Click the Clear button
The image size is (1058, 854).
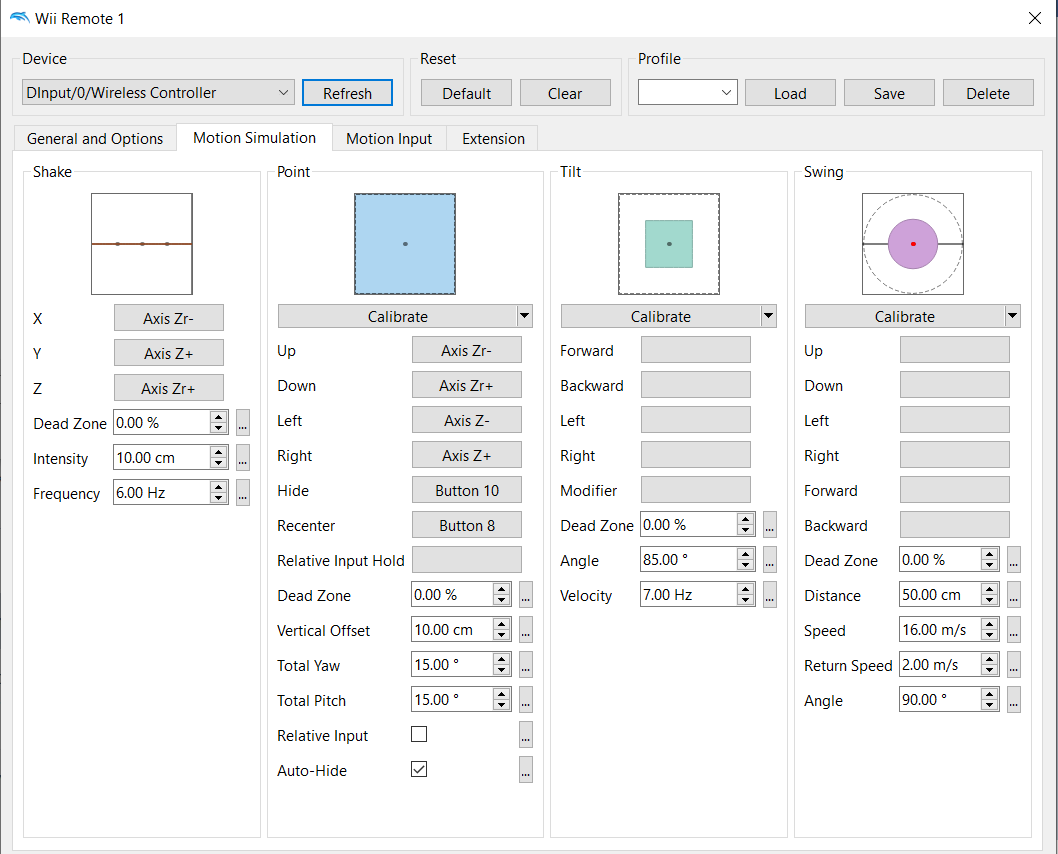[565, 93]
